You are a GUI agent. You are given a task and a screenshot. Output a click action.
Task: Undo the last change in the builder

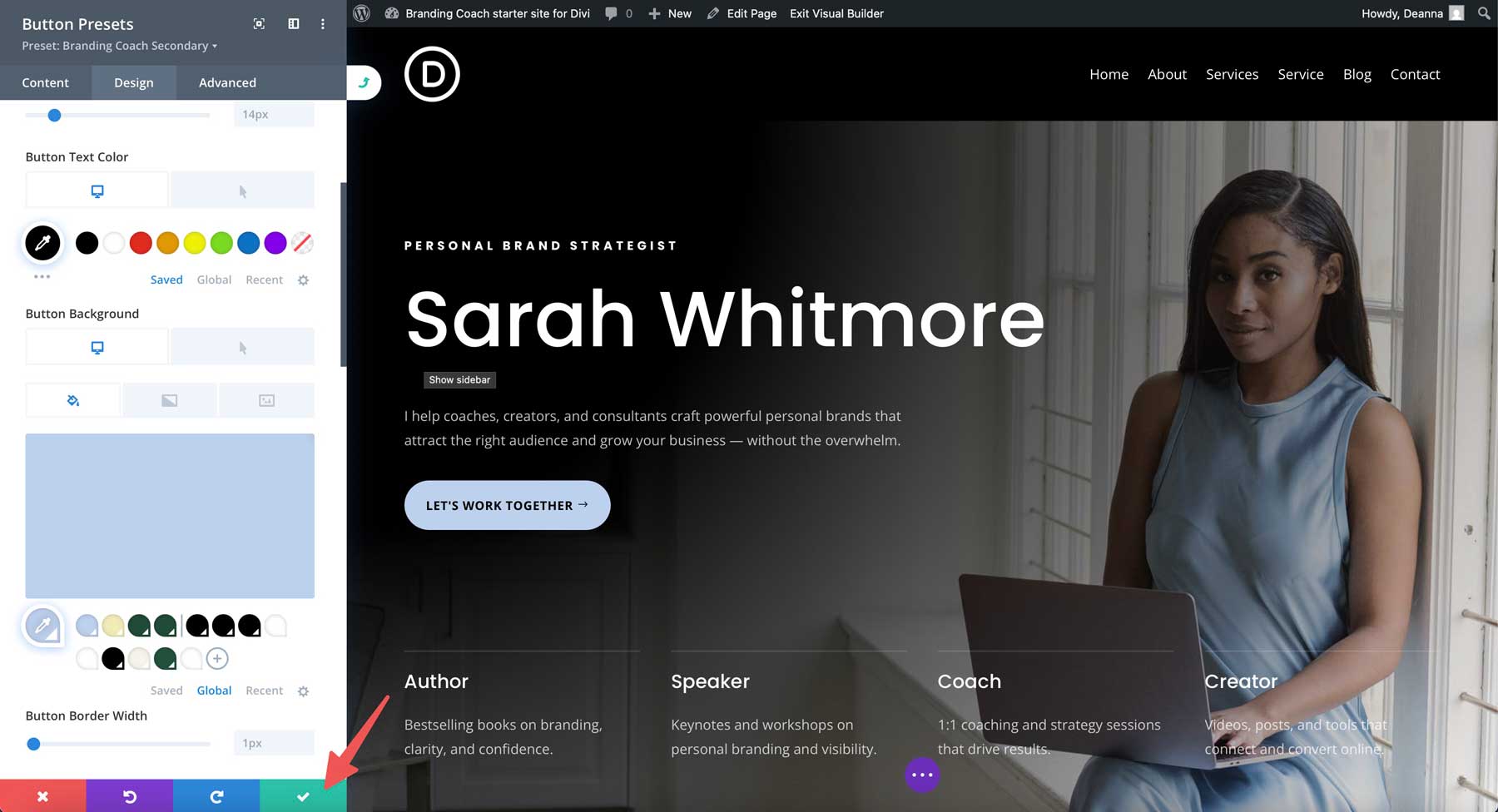(130, 796)
